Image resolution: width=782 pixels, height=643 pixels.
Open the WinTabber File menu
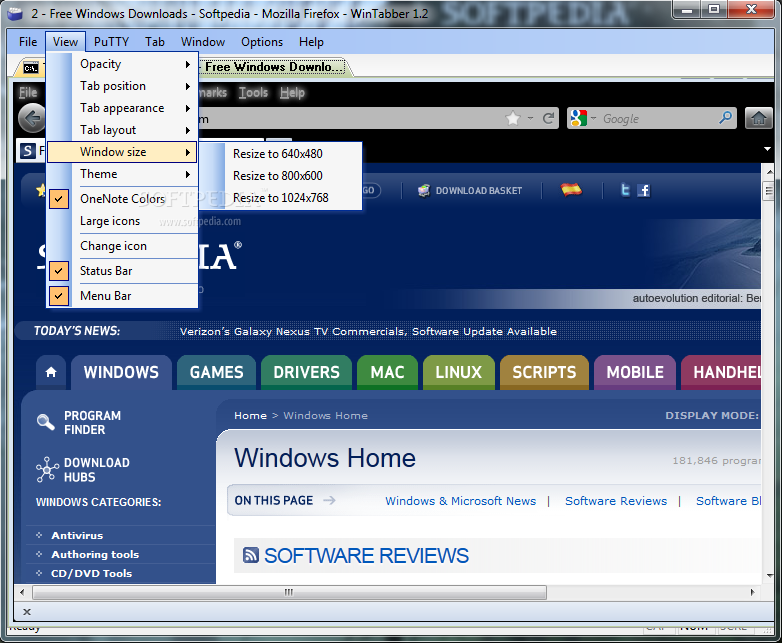28,42
